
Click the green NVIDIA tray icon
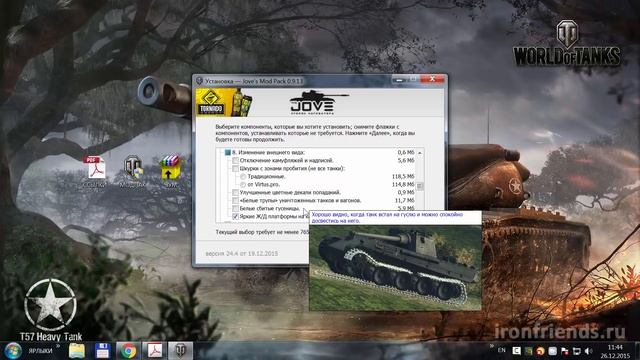[529, 351]
